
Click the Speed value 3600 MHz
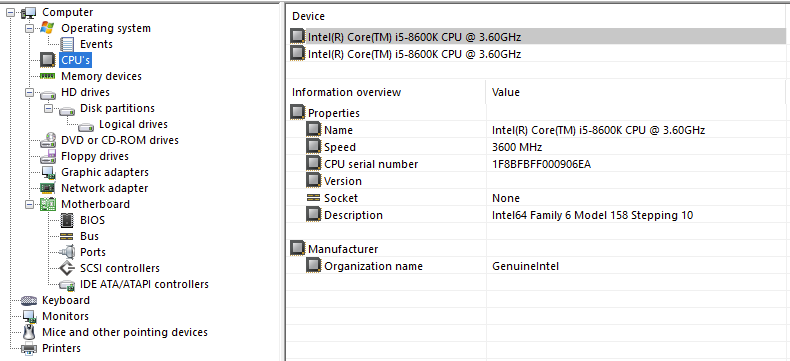point(517,148)
